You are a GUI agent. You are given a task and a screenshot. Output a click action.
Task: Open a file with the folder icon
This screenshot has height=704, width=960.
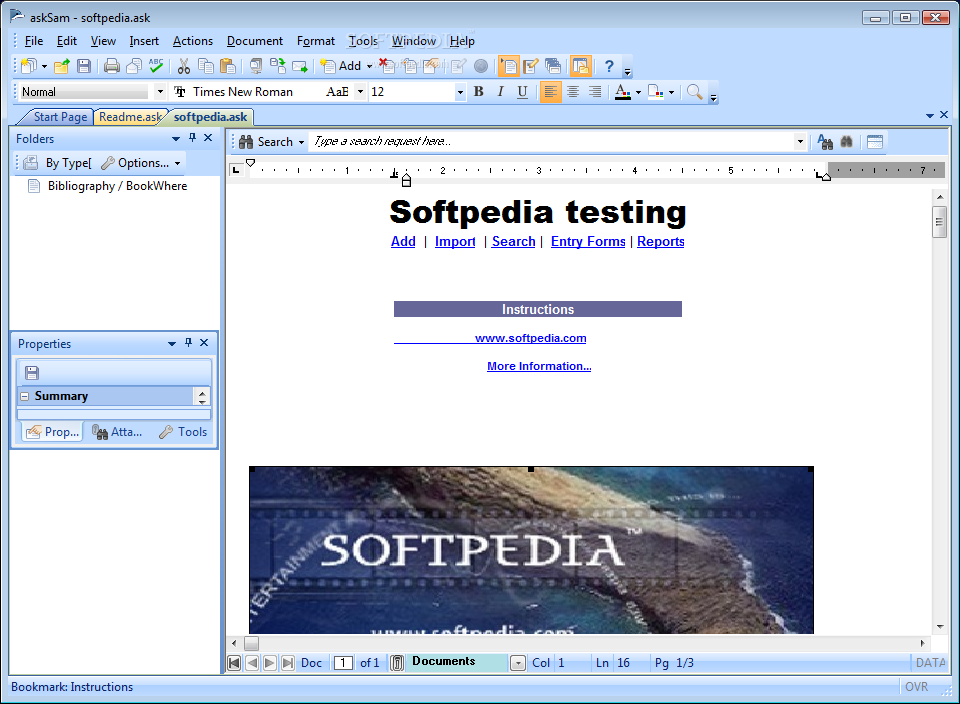point(61,66)
